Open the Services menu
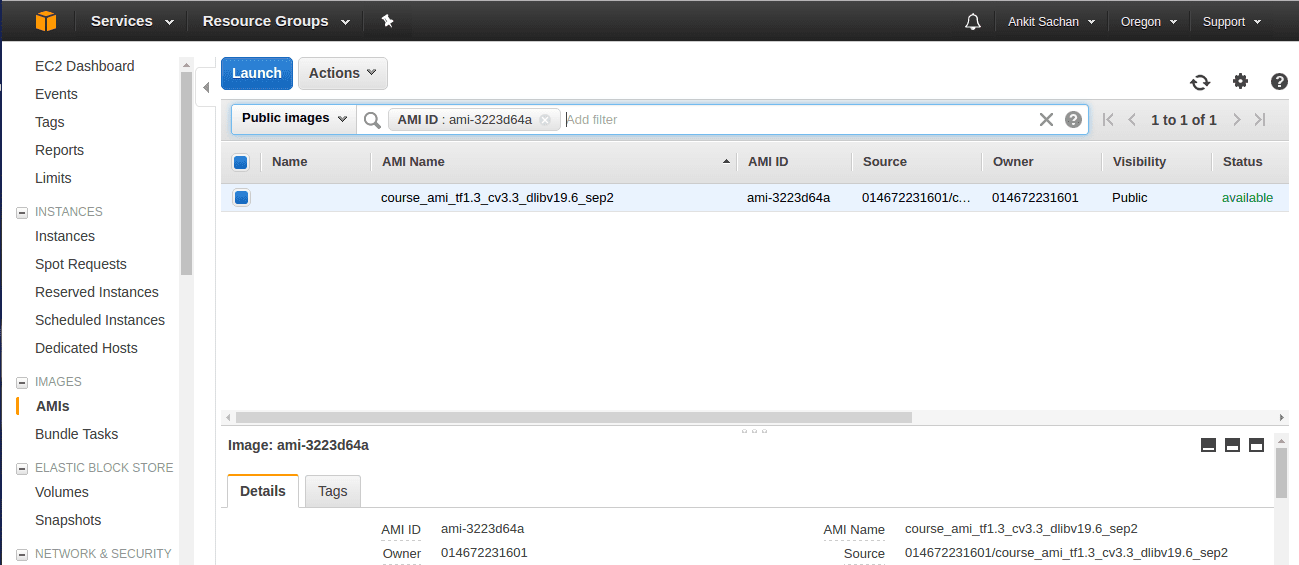This screenshot has width=1299, height=565. (132, 21)
